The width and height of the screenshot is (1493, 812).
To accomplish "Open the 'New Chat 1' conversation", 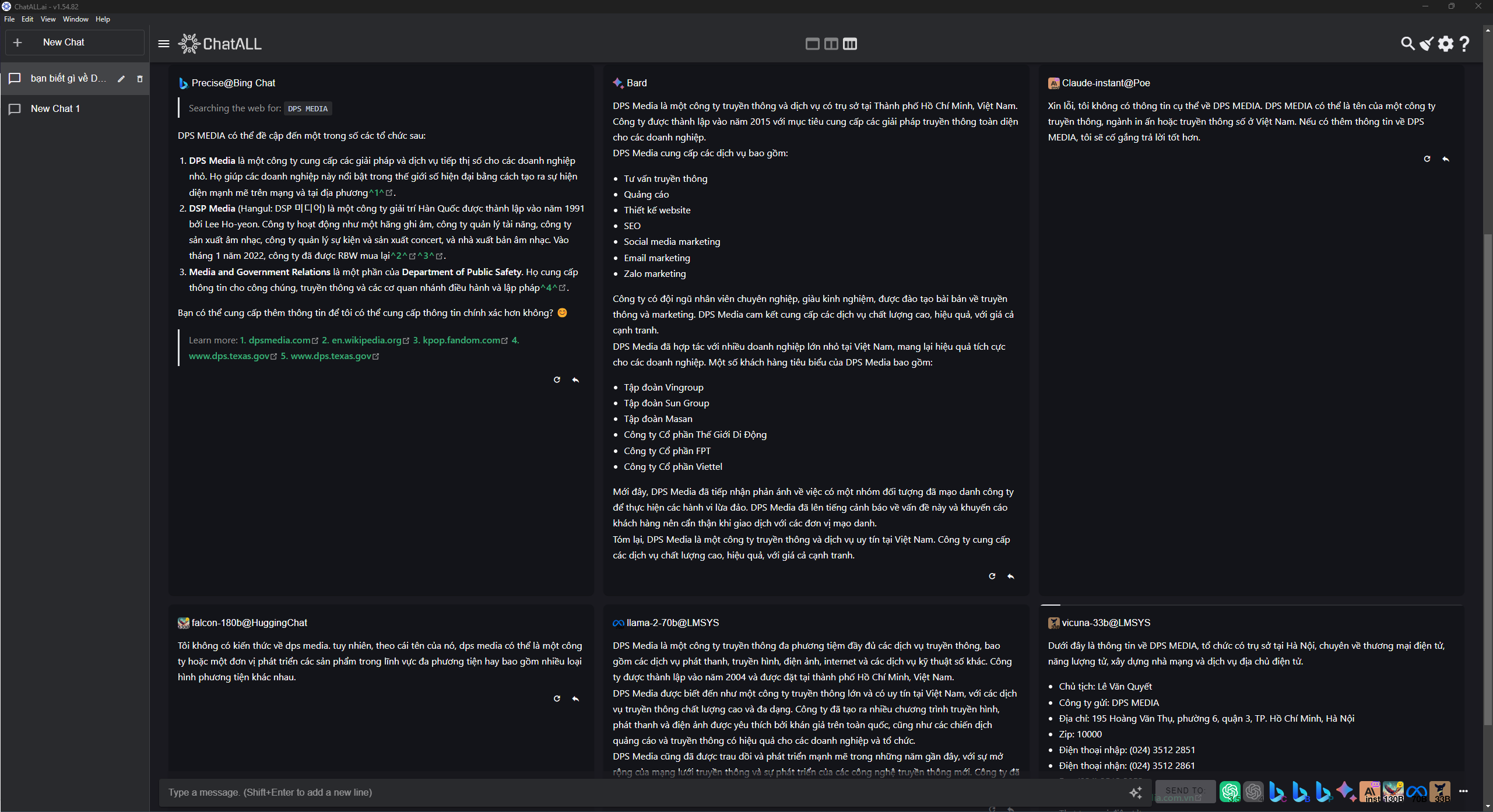I will (x=75, y=108).
